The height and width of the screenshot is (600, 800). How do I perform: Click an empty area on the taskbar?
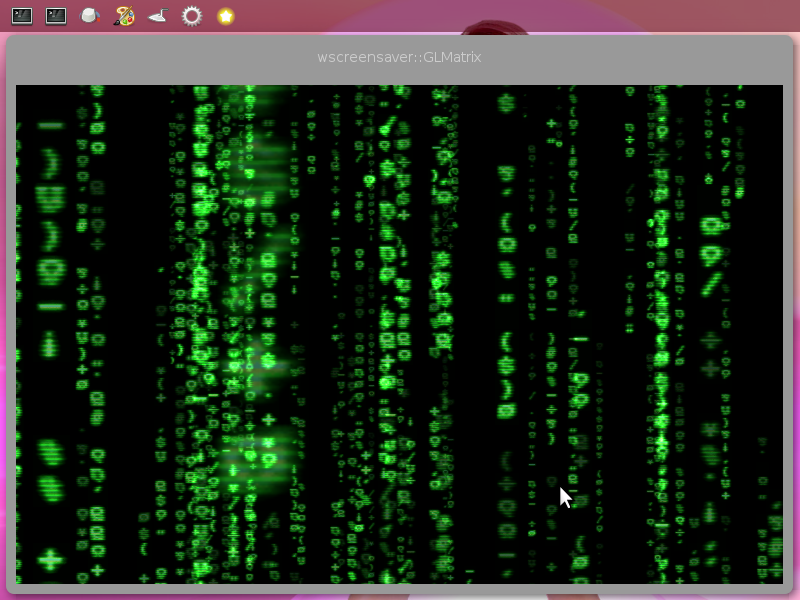point(500,15)
